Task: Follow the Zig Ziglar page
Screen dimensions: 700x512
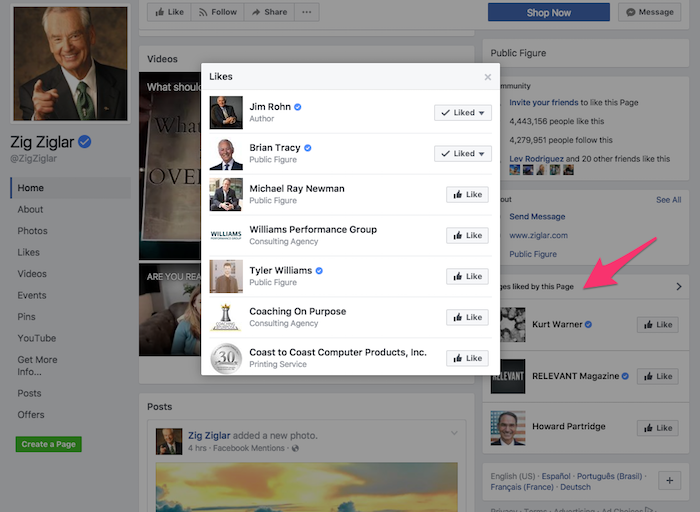Action: 218,12
